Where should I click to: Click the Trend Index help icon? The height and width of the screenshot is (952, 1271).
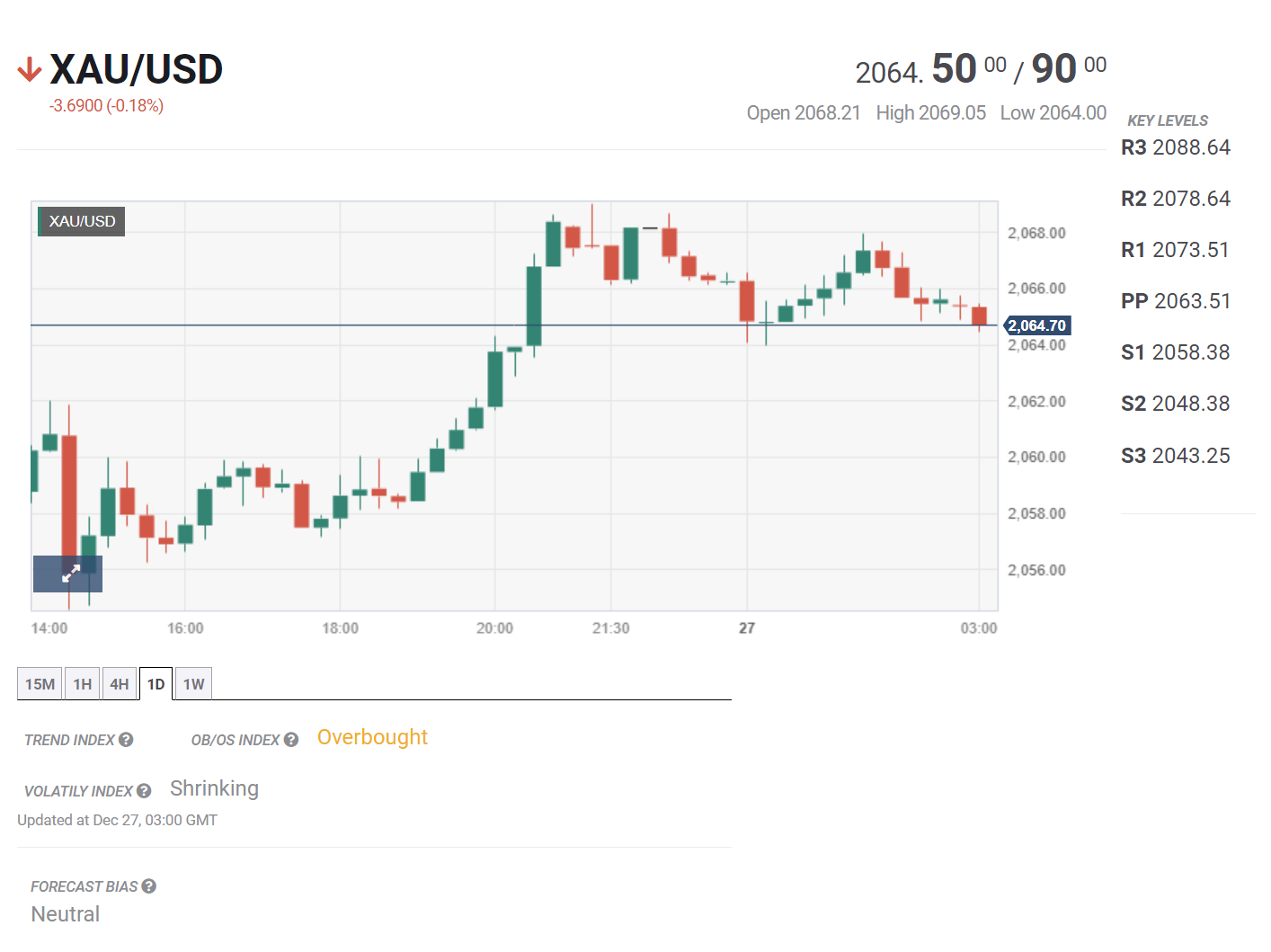pyautogui.click(x=126, y=740)
